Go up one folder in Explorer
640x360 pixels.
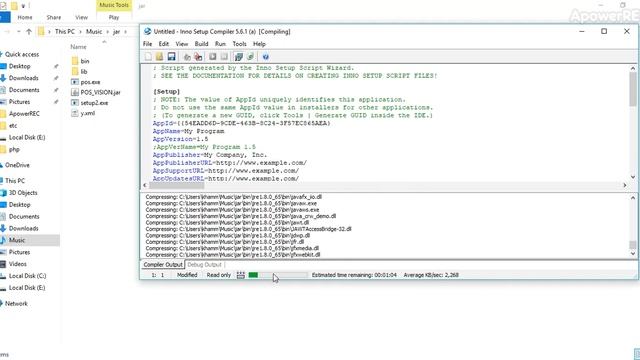(x=29, y=31)
